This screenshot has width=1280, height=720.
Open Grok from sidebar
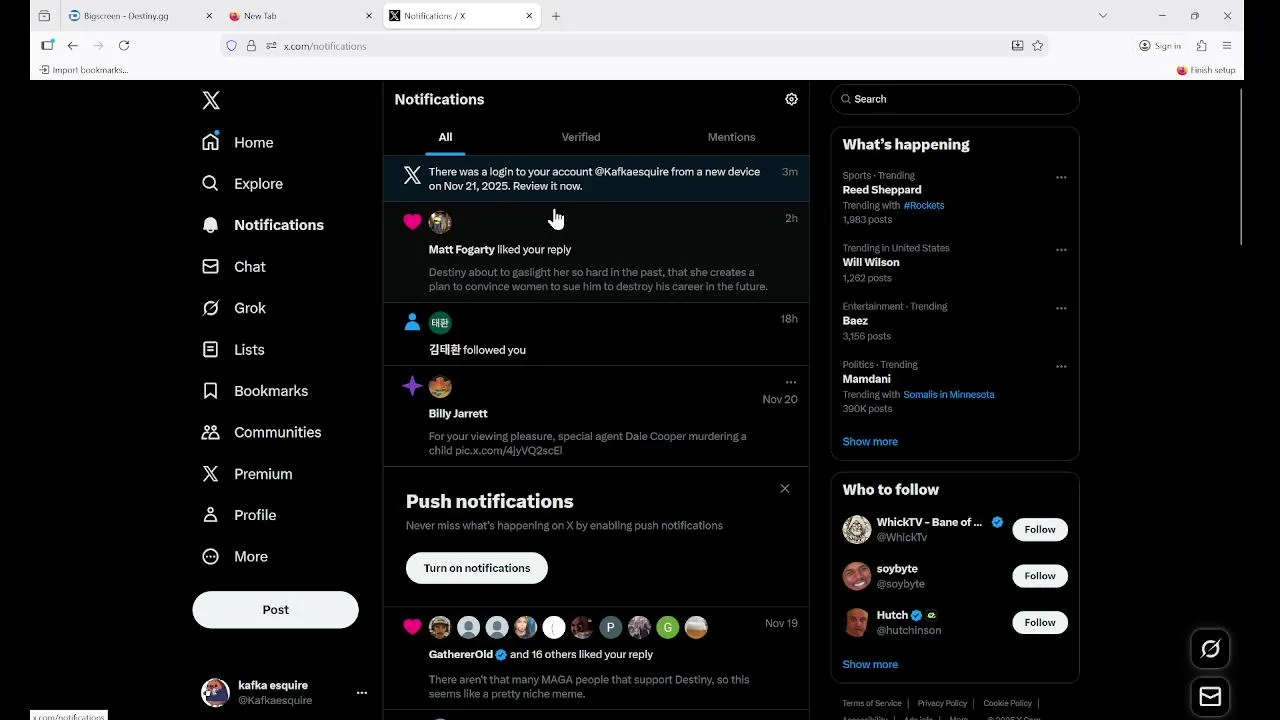pyautogui.click(x=233, y=308)
